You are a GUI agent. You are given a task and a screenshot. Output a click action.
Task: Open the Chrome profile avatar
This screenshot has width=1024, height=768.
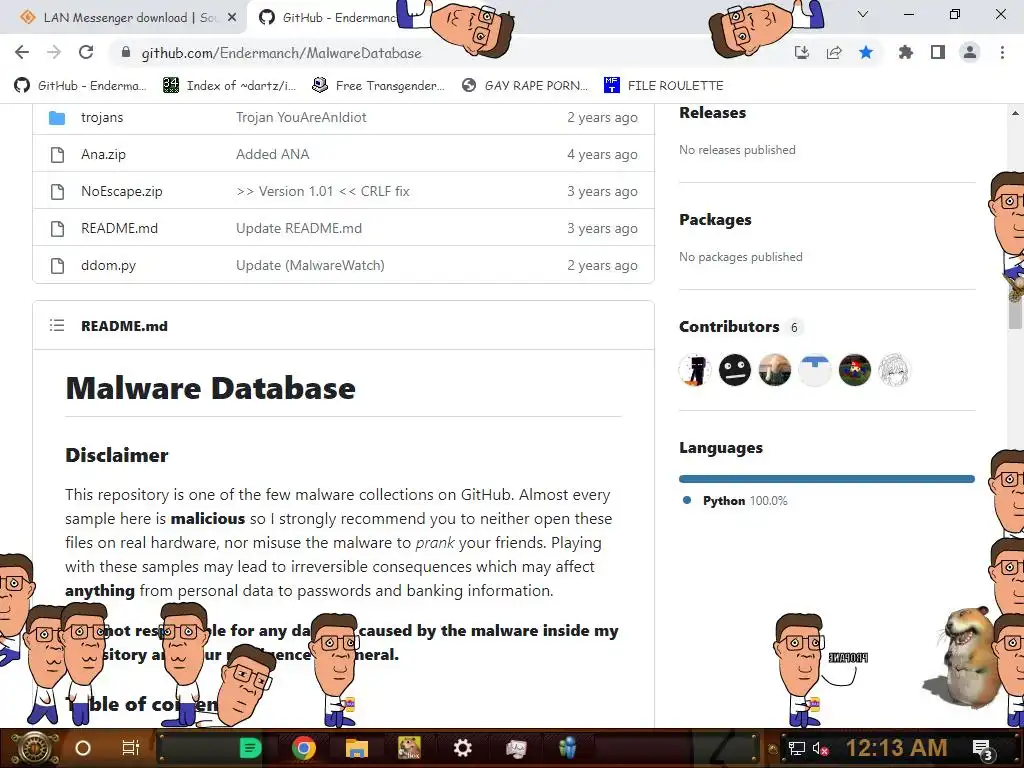(x=970, y=52)
